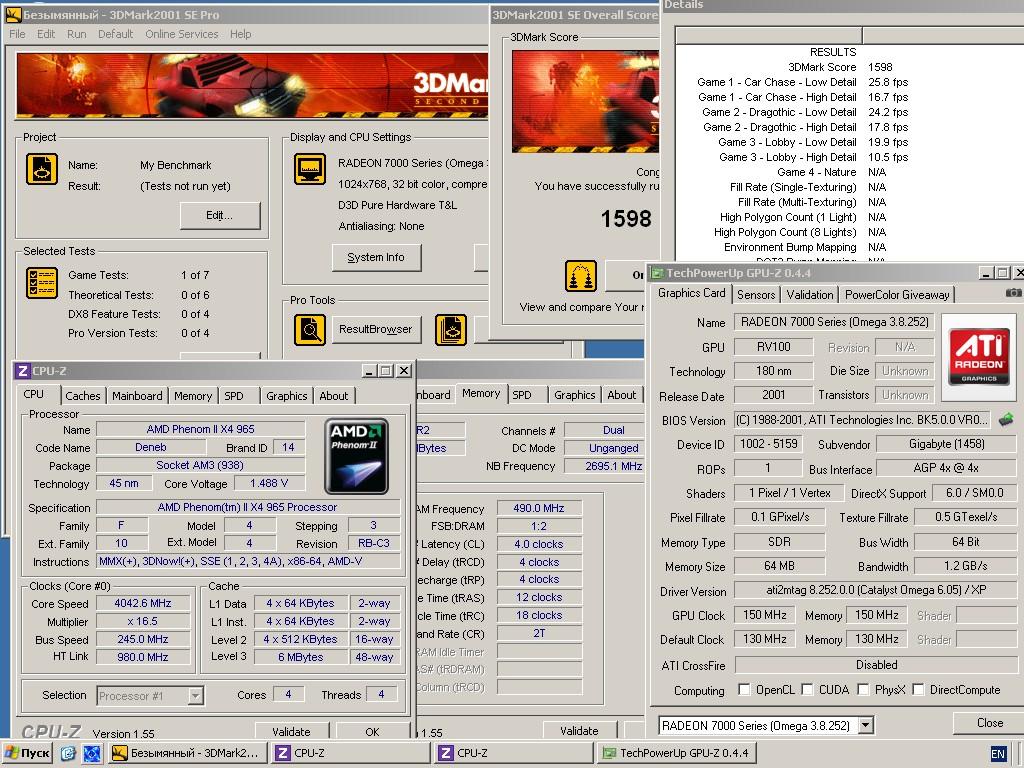The height and width of the screenshot is (768, 1024).
Task: Switch to the Mainboard tab in front CPU-Z
Action: (137, 396)
